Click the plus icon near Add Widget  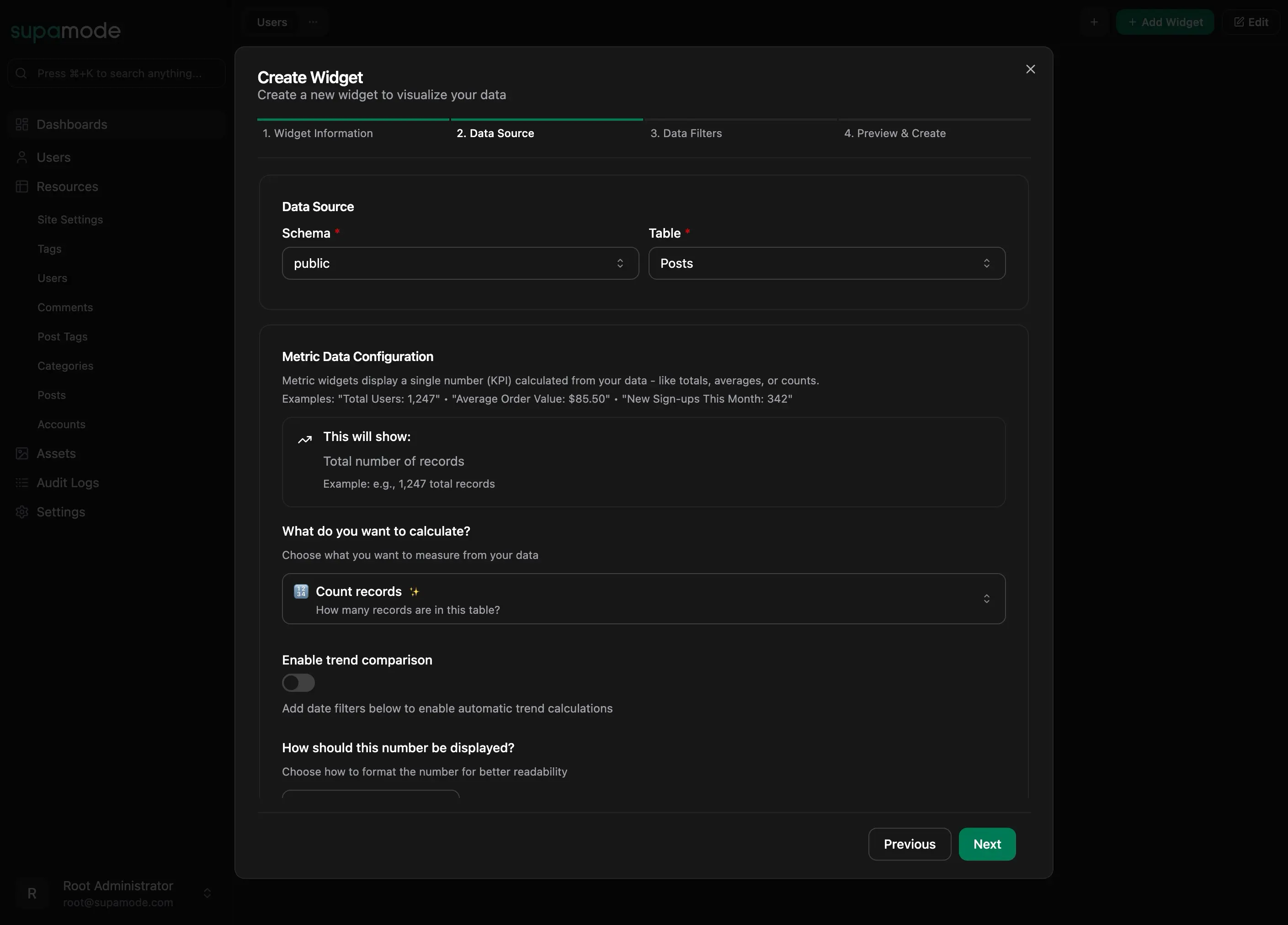coord(1094,22)
